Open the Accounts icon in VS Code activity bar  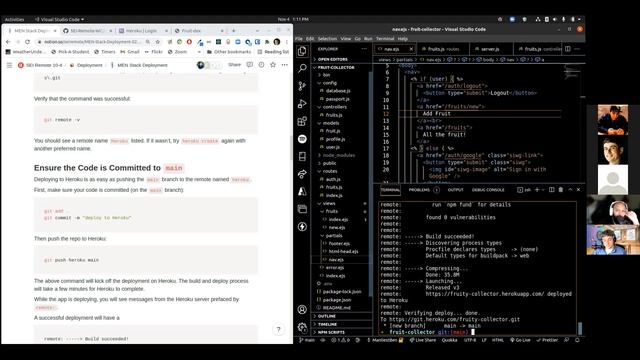coord(302,309)
